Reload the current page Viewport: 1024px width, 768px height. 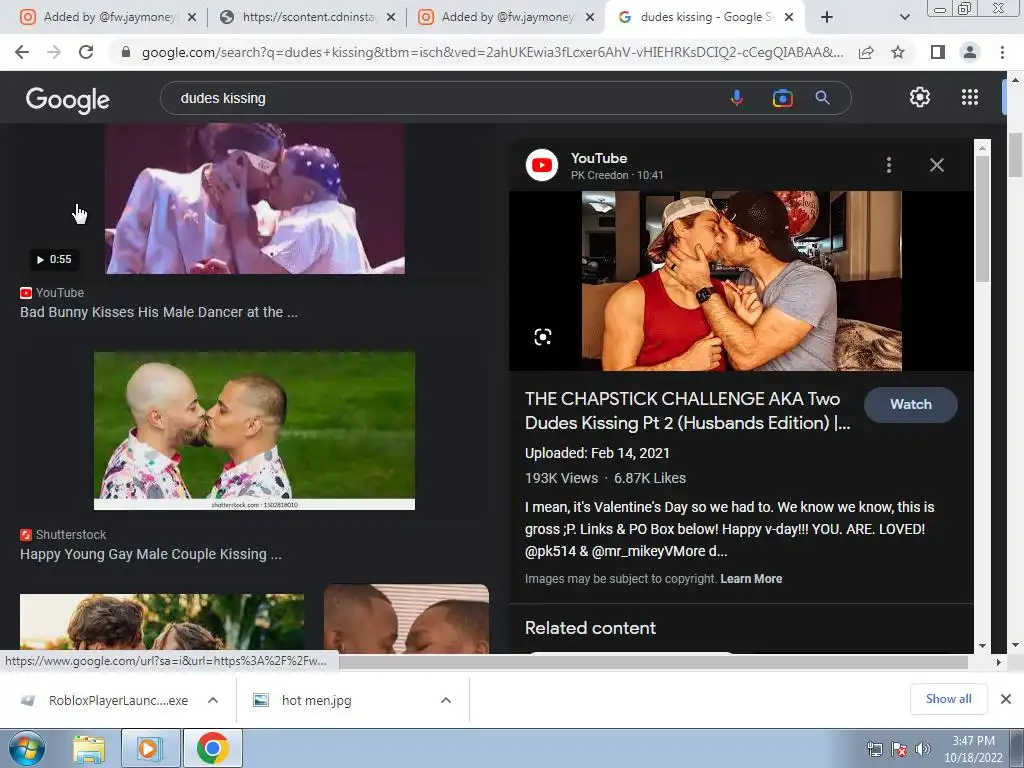pyautogui.click(x=86, y=52)
